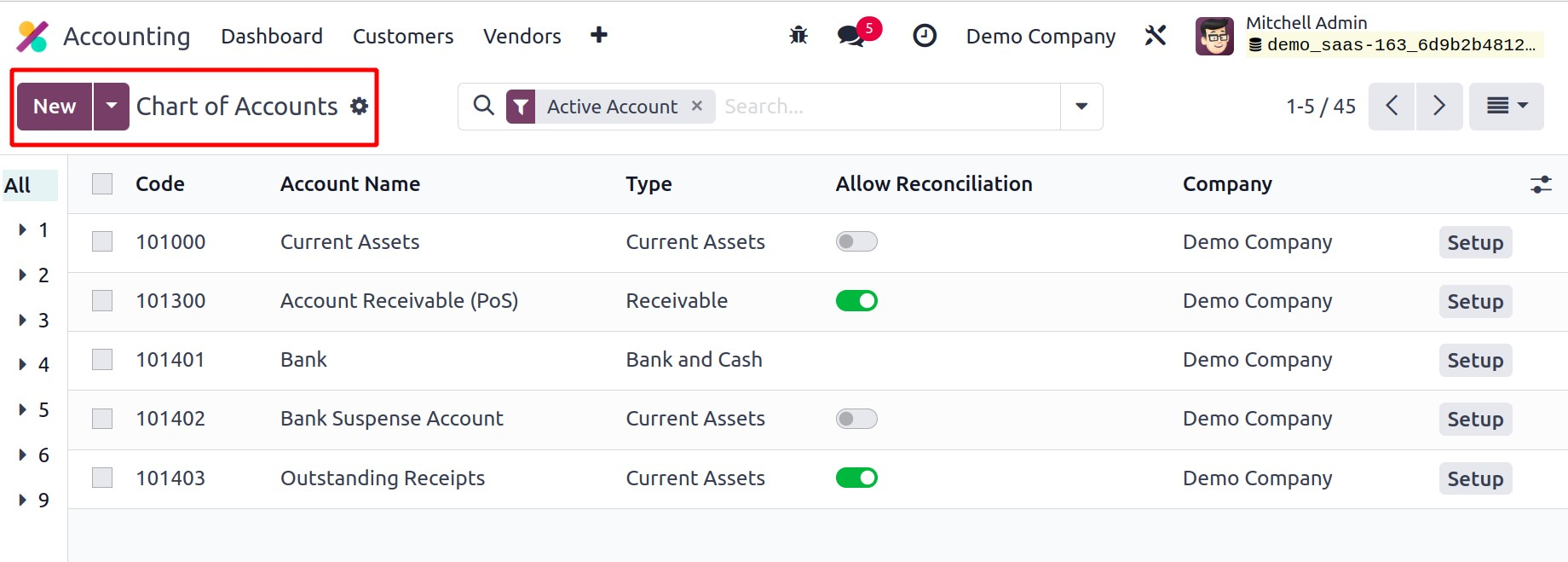Open the debug bug icon menu
The image size is (1568, 562).
[798, 36]
